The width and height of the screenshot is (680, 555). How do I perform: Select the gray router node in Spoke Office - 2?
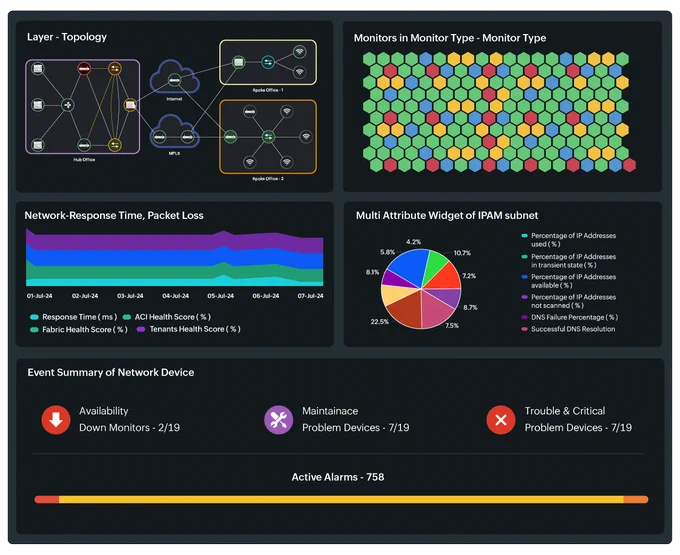[249, 112]
